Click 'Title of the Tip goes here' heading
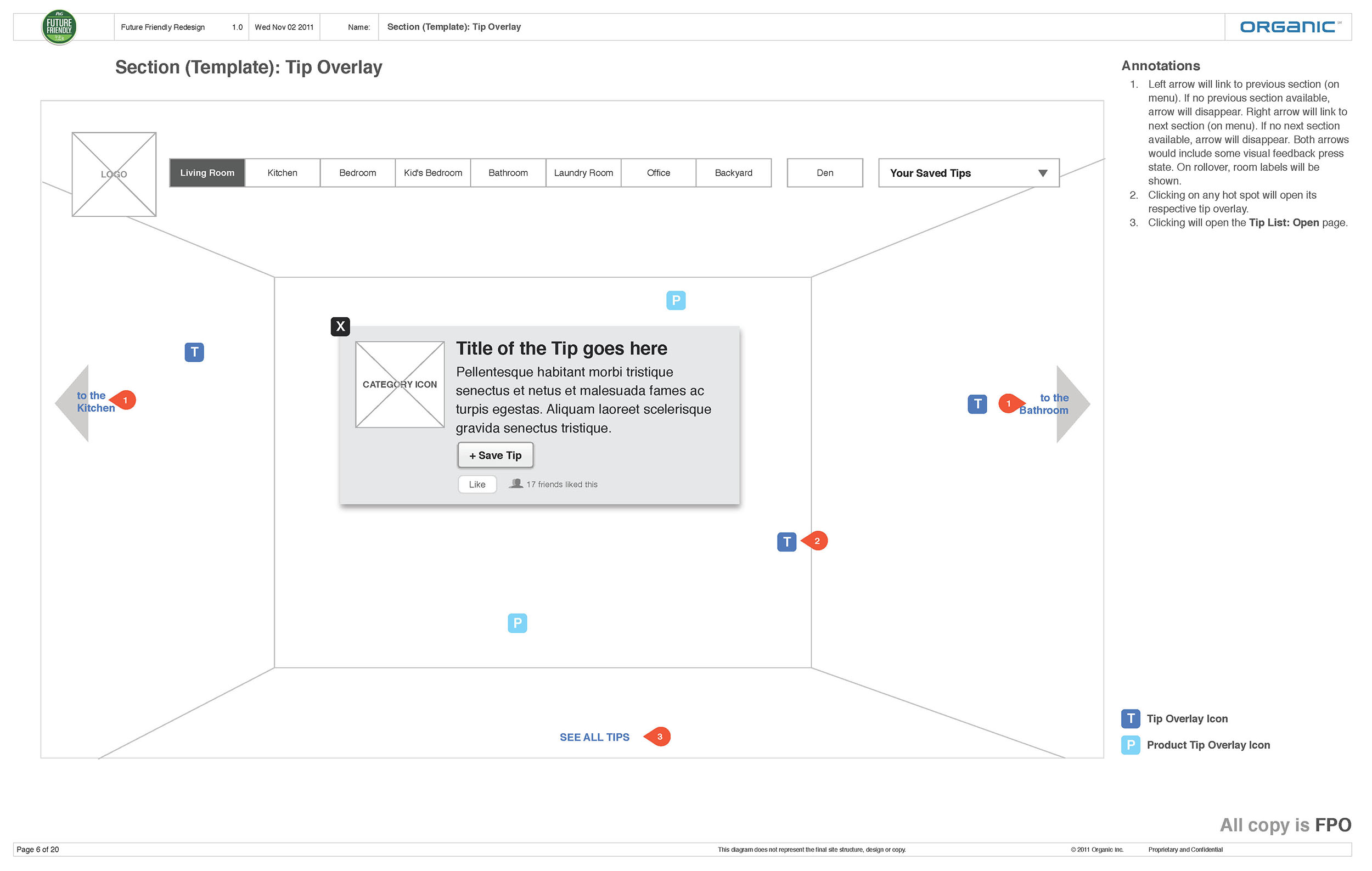Image resolution: width=1372 pixels, height=871 pixels. pos(561,348)
